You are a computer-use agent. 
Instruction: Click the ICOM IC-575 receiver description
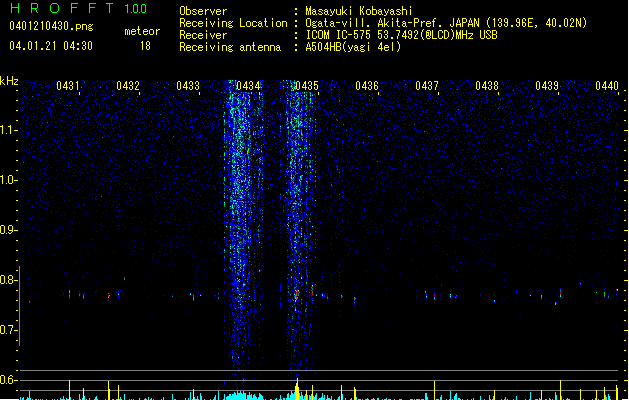point(401,35)
